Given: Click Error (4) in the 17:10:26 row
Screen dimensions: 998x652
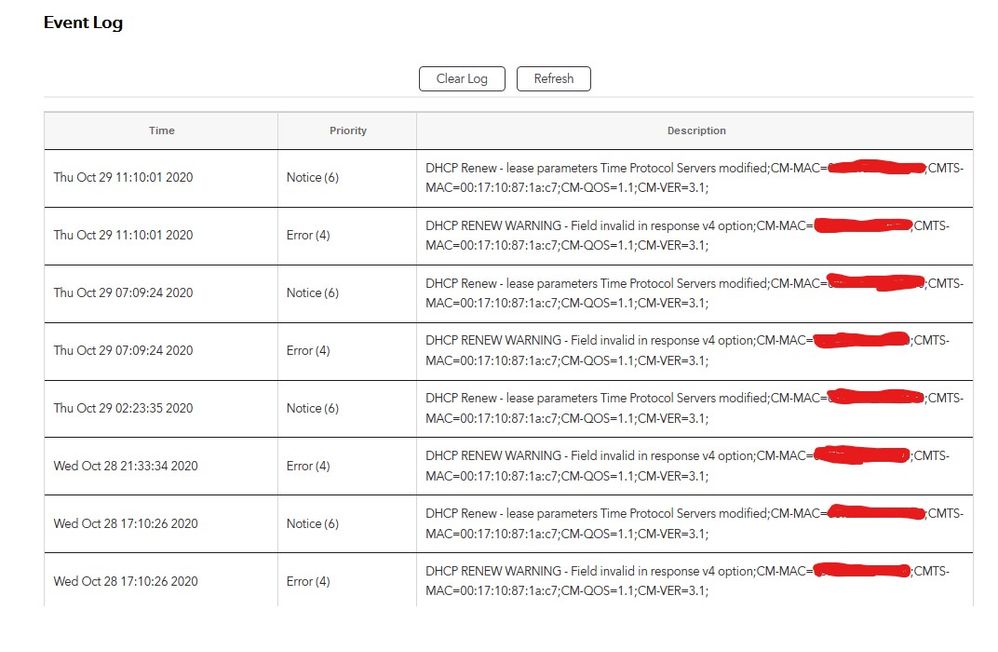Looking at the screenshot, I should tap(308, 581).
